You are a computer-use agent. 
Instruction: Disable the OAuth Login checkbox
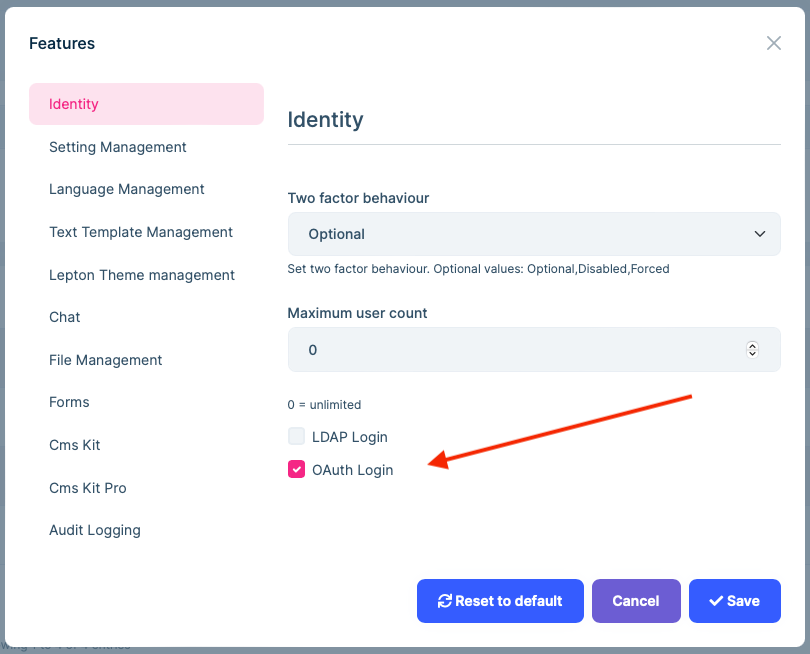click(296, 468)
